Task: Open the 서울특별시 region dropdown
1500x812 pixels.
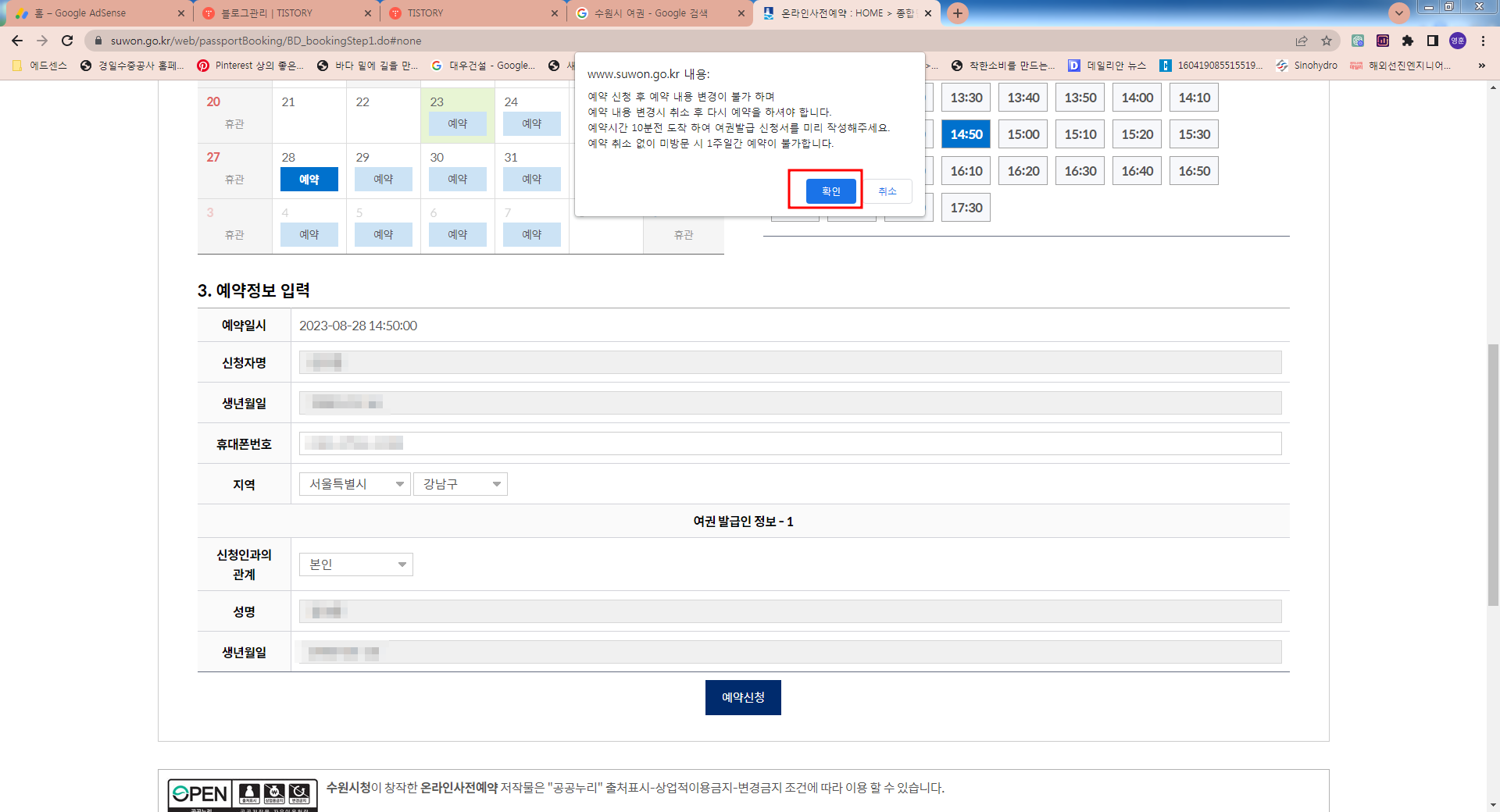Action: coord(354,484)
